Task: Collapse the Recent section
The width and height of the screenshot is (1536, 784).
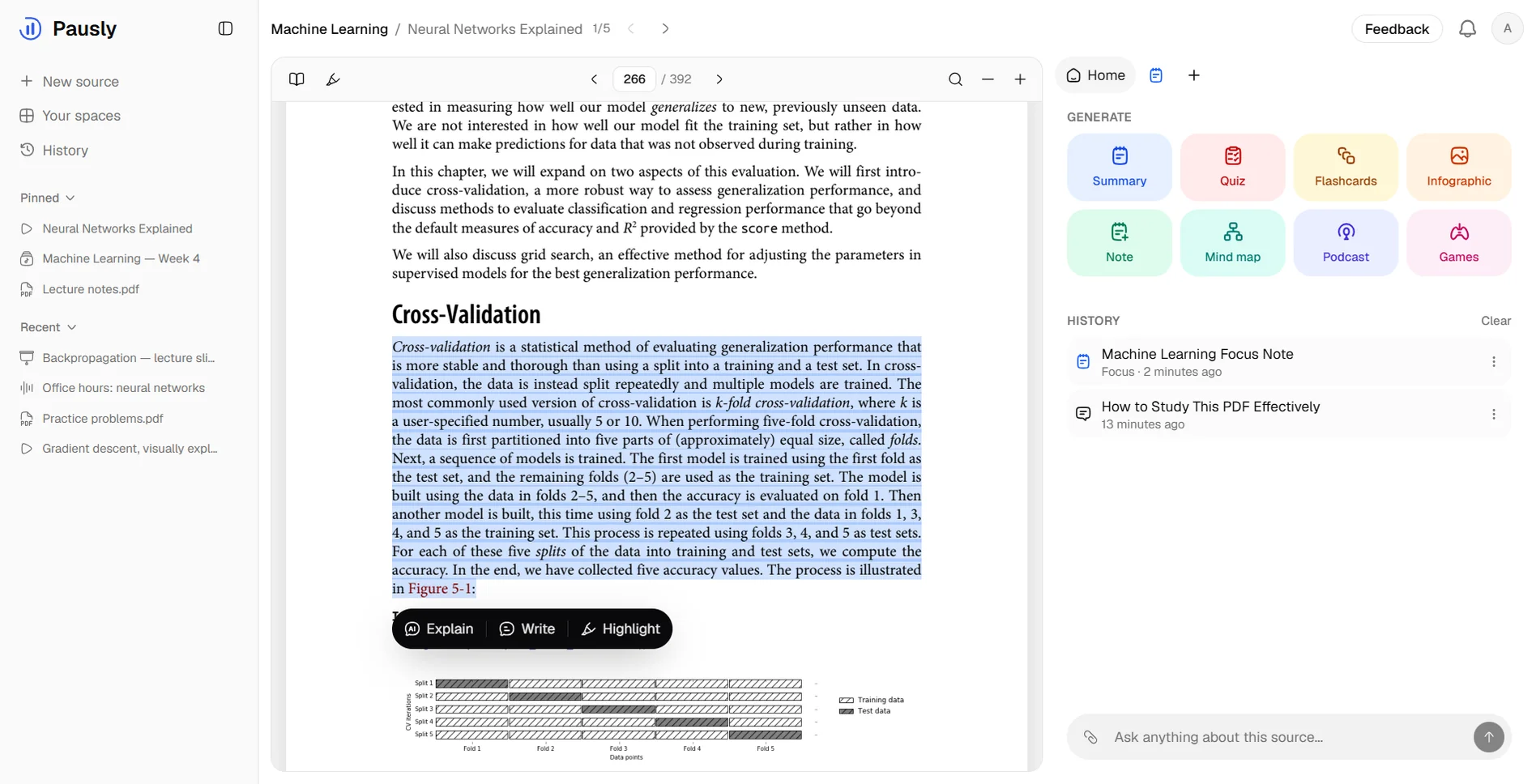Action: tap(49, 327)
